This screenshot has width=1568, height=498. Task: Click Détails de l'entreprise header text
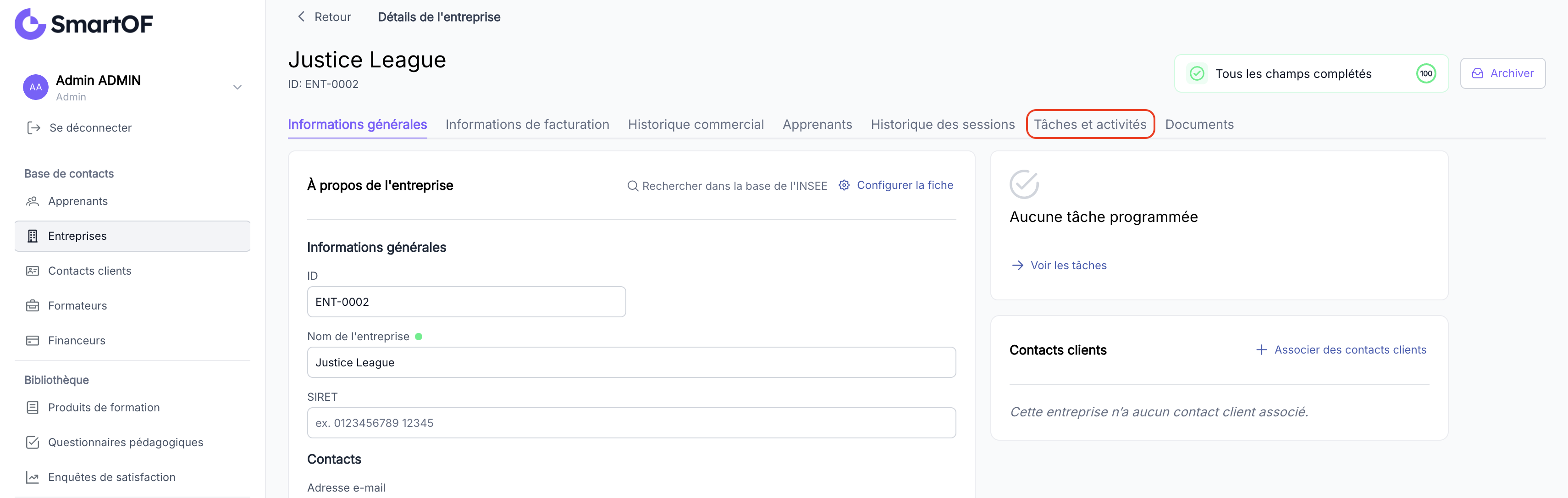(x=439, y=17)
